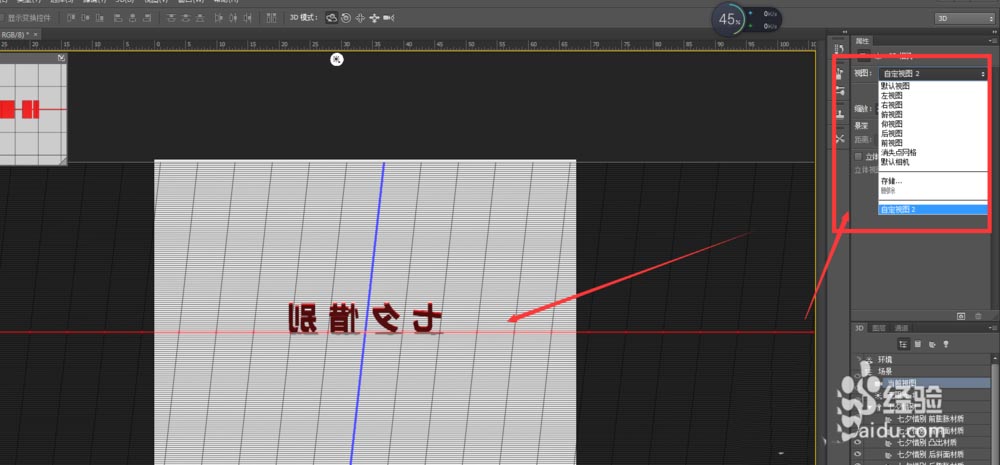Viewport: 1000px width, 465px height.
Task: Choose 前视图 from view list
Action: pos(892,143)
